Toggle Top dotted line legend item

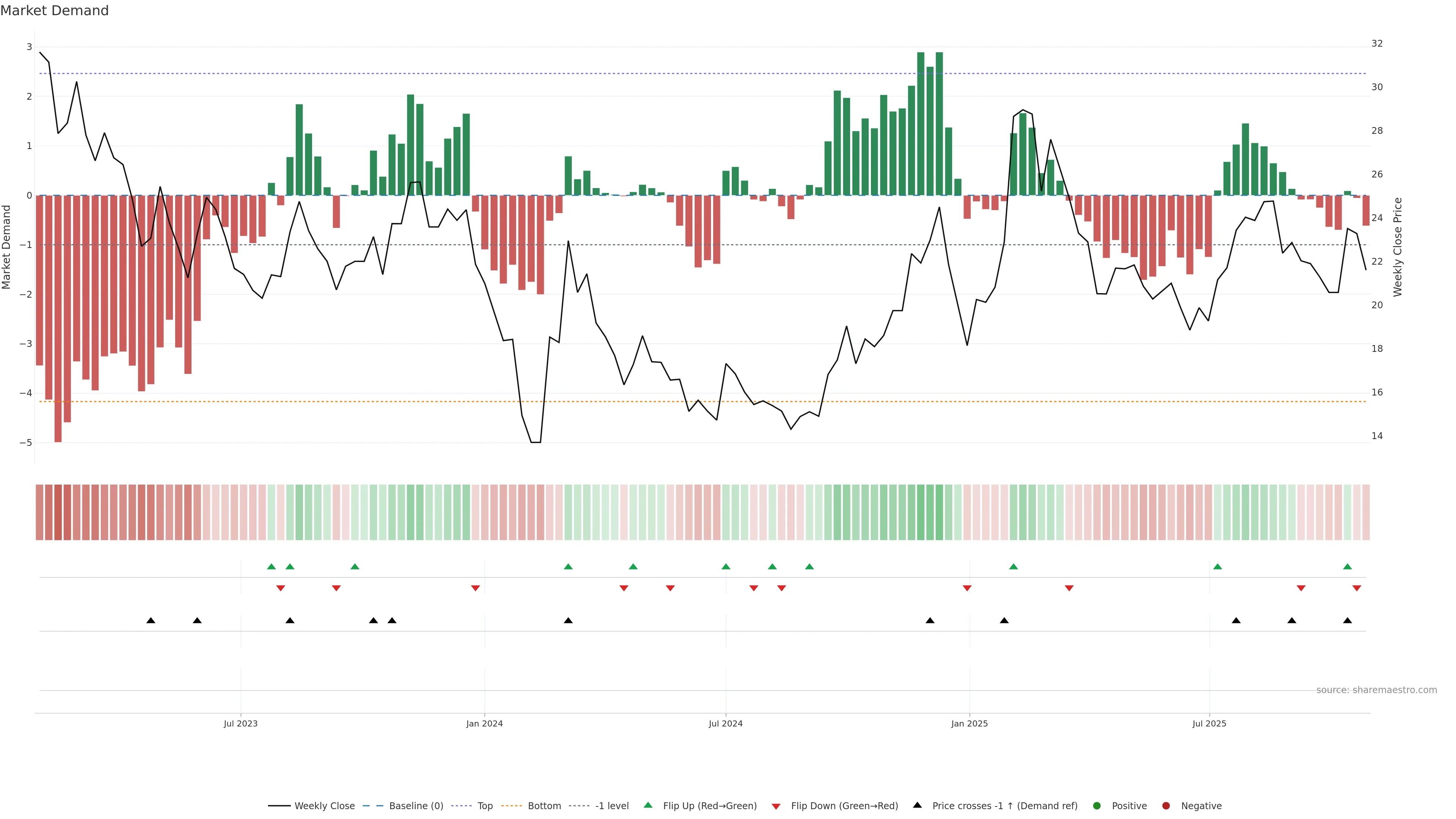(x=485, y=805)
